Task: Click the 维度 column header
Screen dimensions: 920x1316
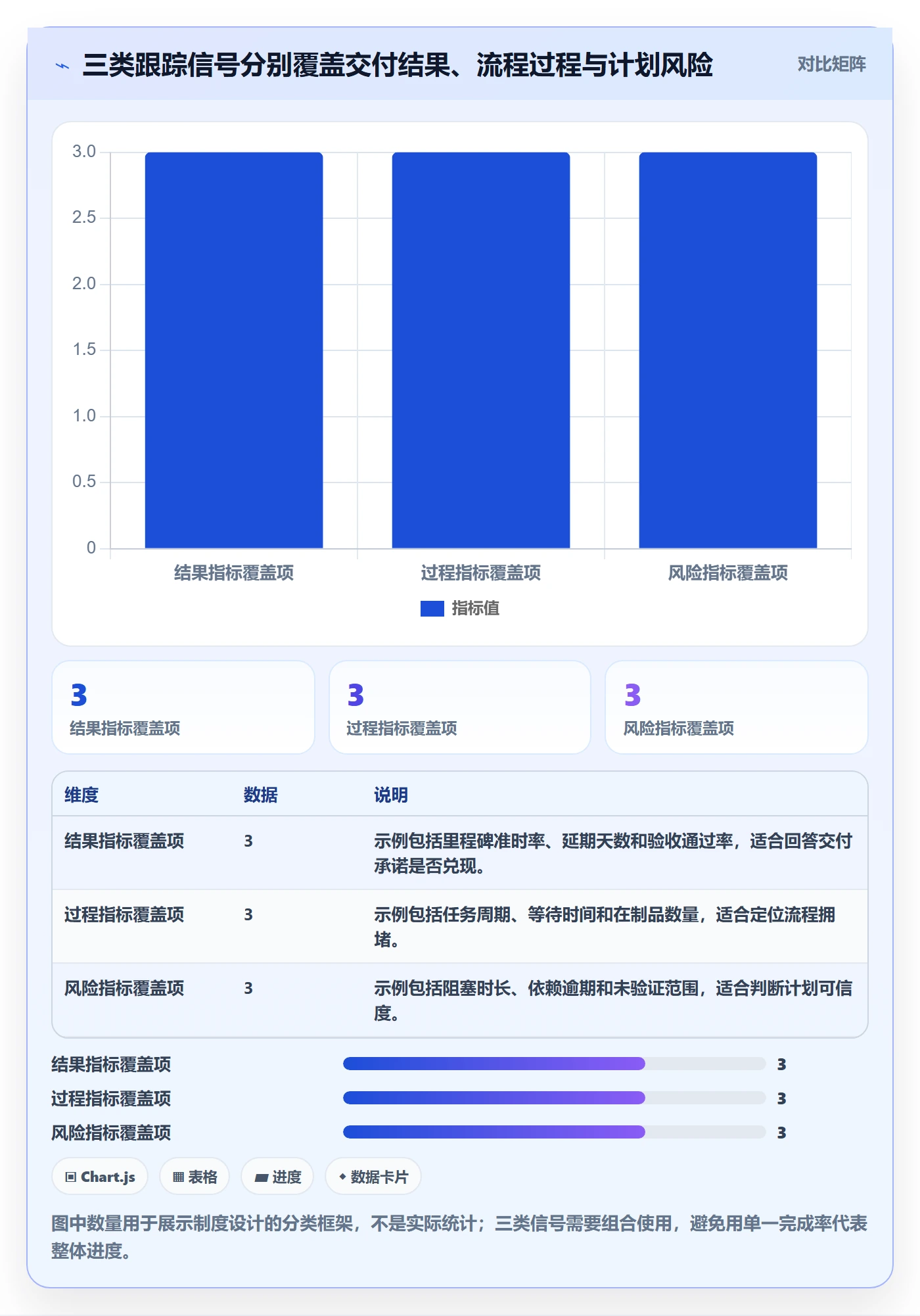Action: (81, 795)
